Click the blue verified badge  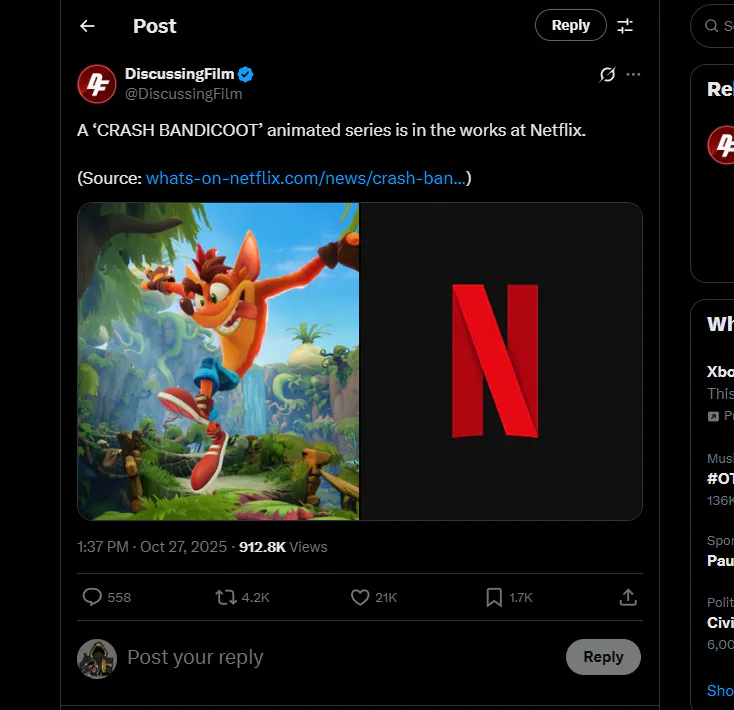click(x=245, y=74)
